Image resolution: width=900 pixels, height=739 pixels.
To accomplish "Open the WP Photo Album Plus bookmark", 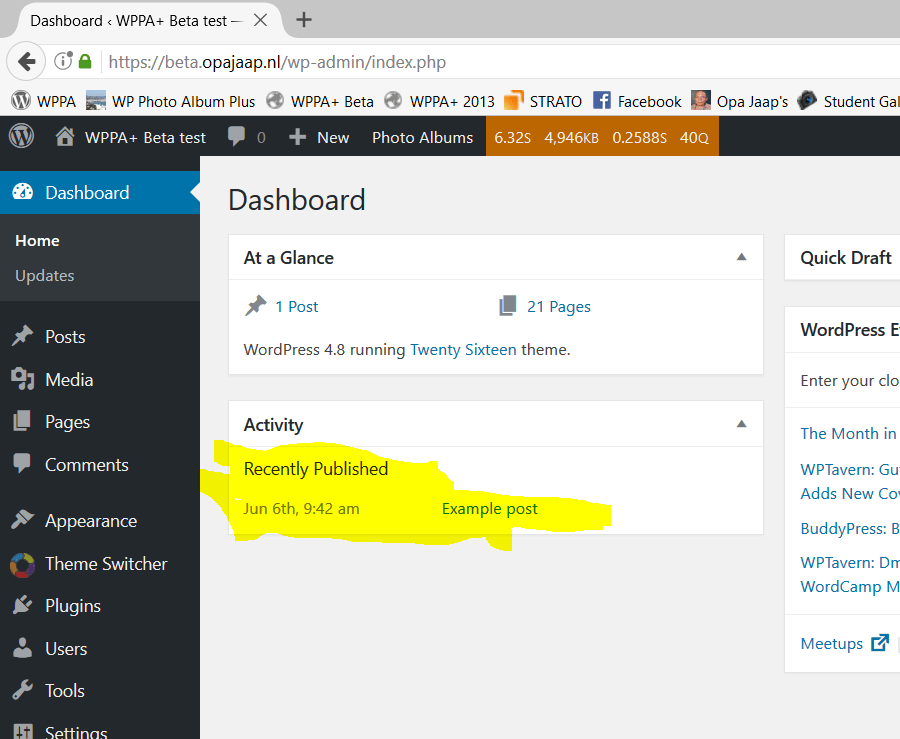I will (170, 101).
